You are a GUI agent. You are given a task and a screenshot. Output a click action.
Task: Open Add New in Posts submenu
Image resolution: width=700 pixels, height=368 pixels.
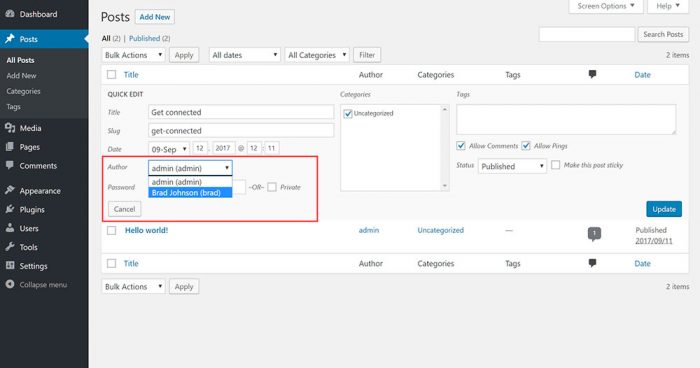21,75
